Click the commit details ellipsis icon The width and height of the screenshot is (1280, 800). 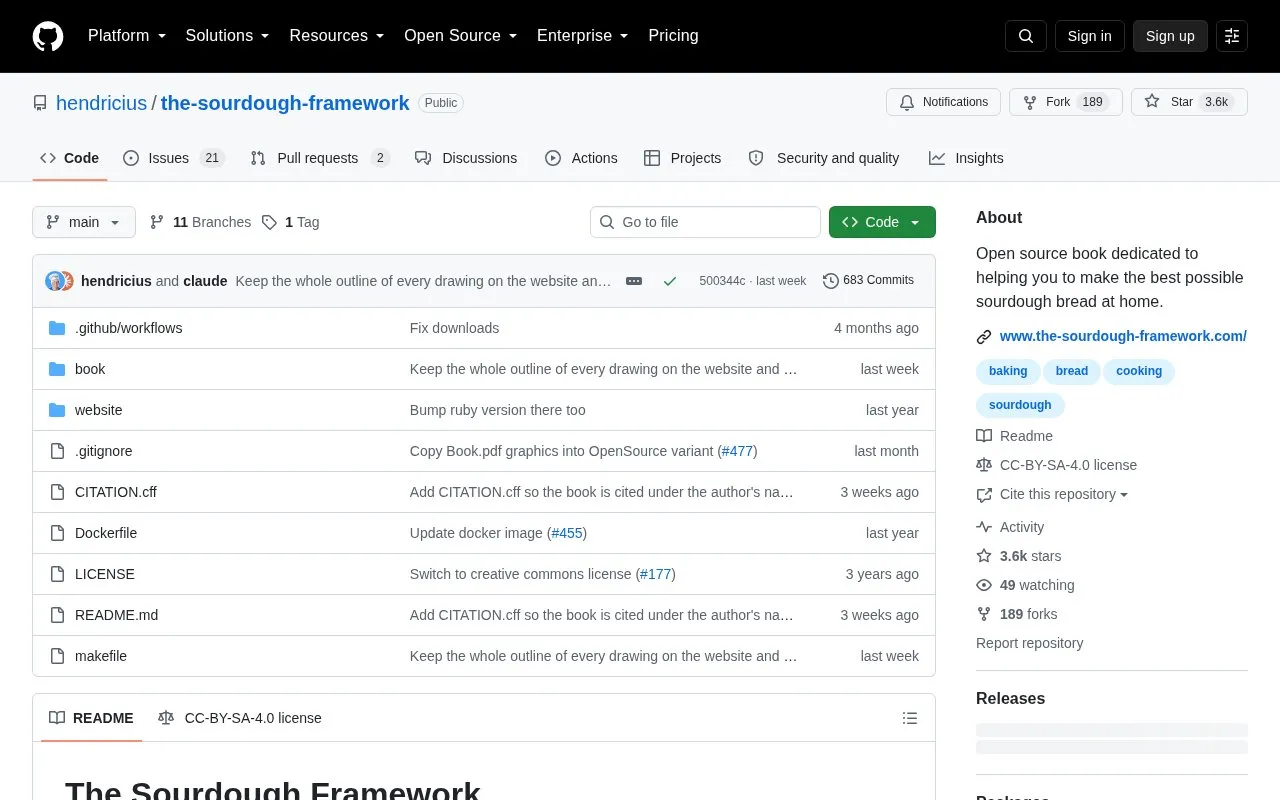(x=634, y=281)
